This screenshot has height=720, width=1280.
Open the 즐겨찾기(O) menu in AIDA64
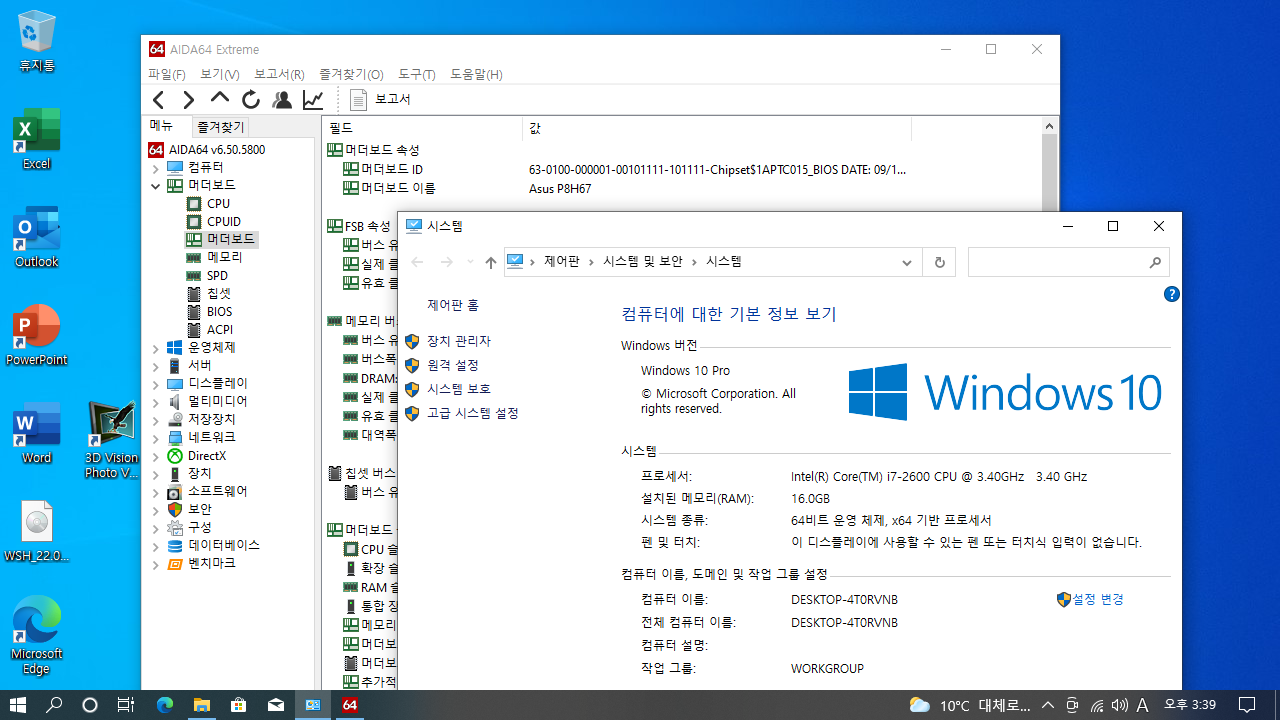pos(351,74)
